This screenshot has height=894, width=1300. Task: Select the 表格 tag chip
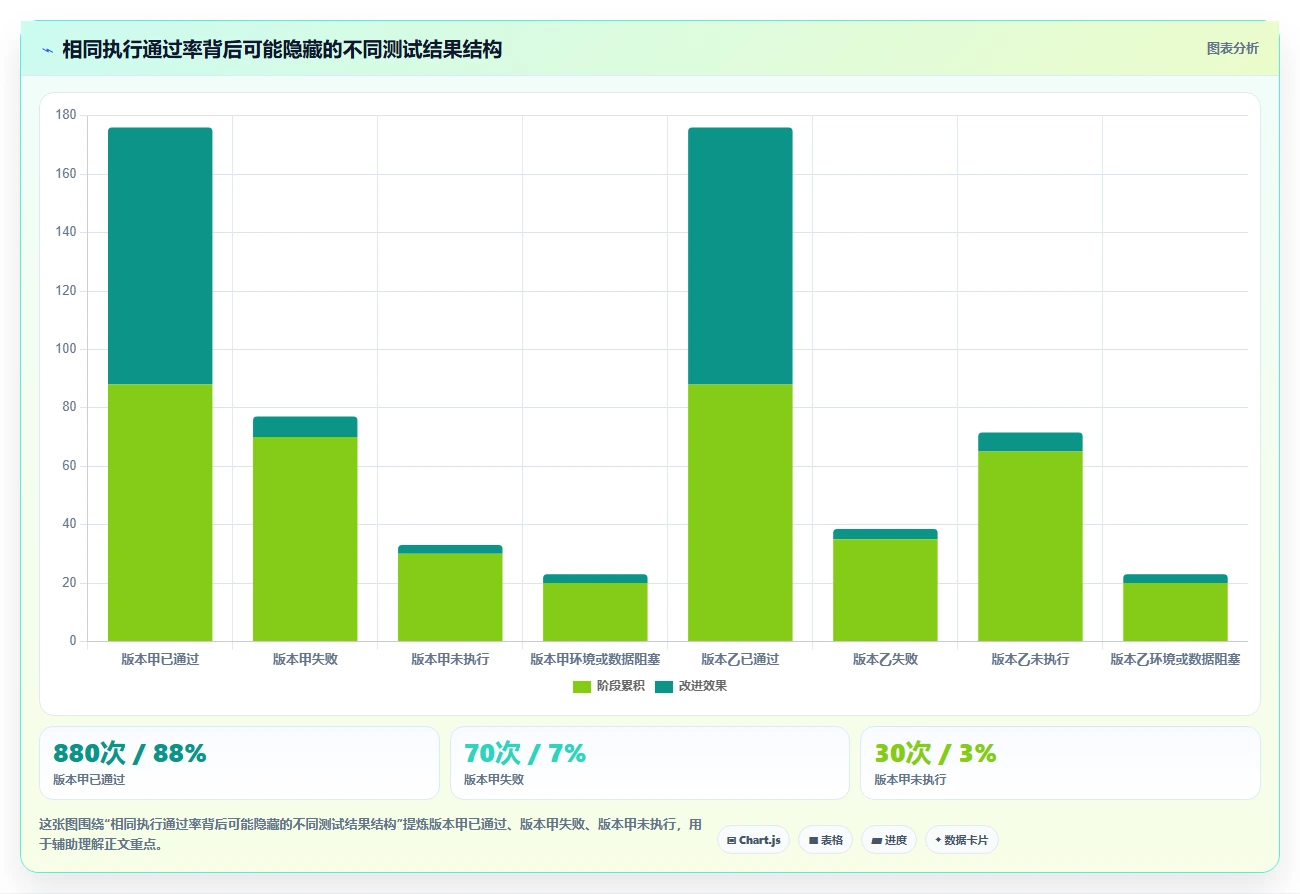(826, 840)
